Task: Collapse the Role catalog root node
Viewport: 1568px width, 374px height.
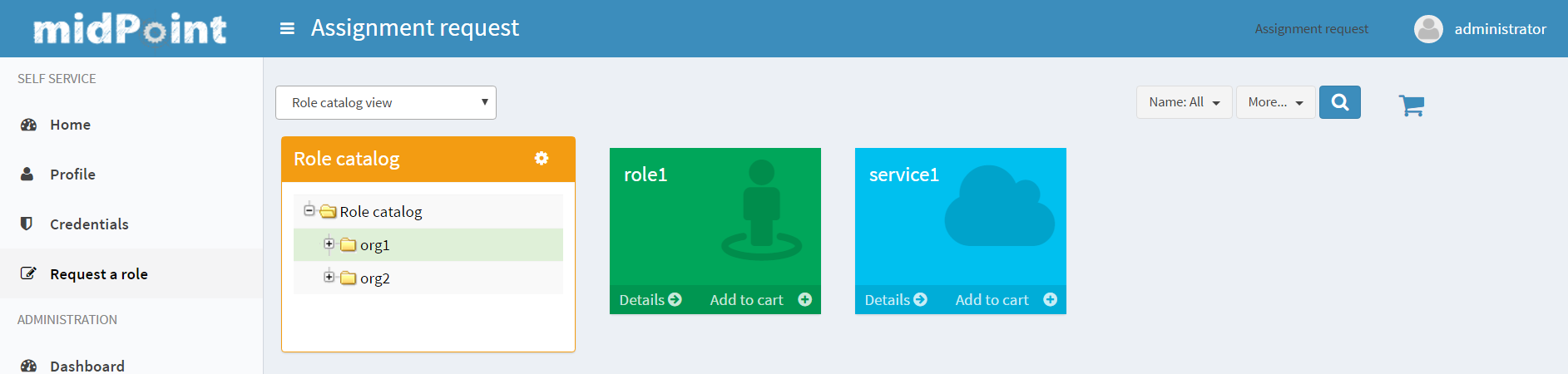Action: (x=309, y=210)
